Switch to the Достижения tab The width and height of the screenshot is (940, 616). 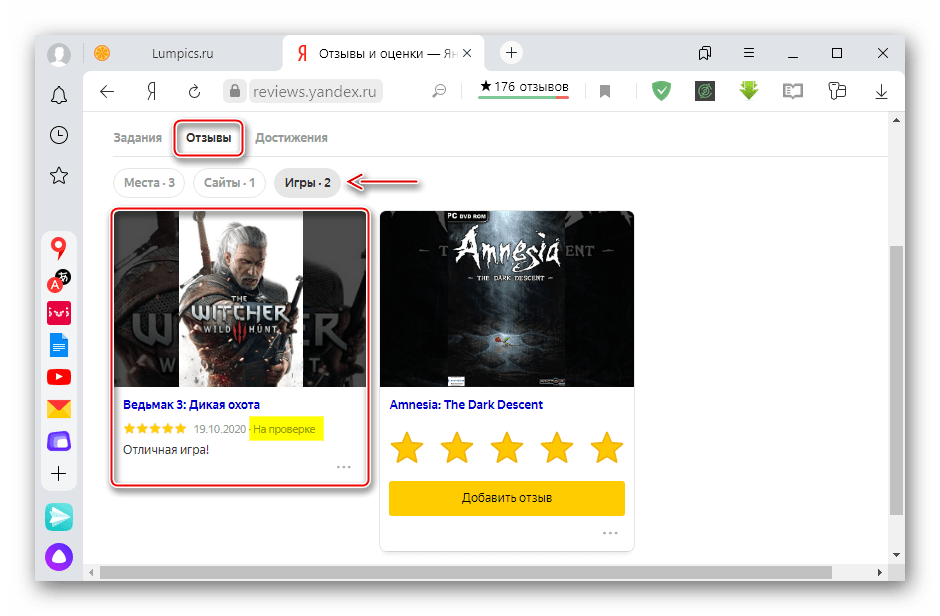tap(291, 138)
